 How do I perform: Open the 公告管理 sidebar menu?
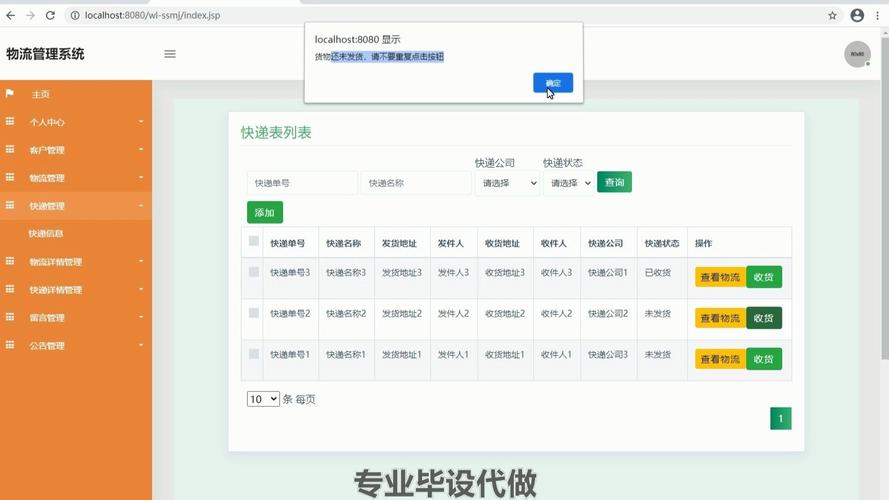tap(76, 345)
